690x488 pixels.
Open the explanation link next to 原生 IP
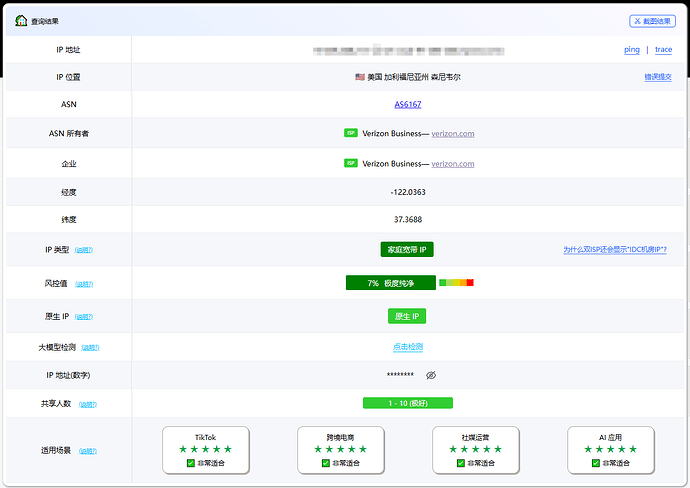click(84, 317)
